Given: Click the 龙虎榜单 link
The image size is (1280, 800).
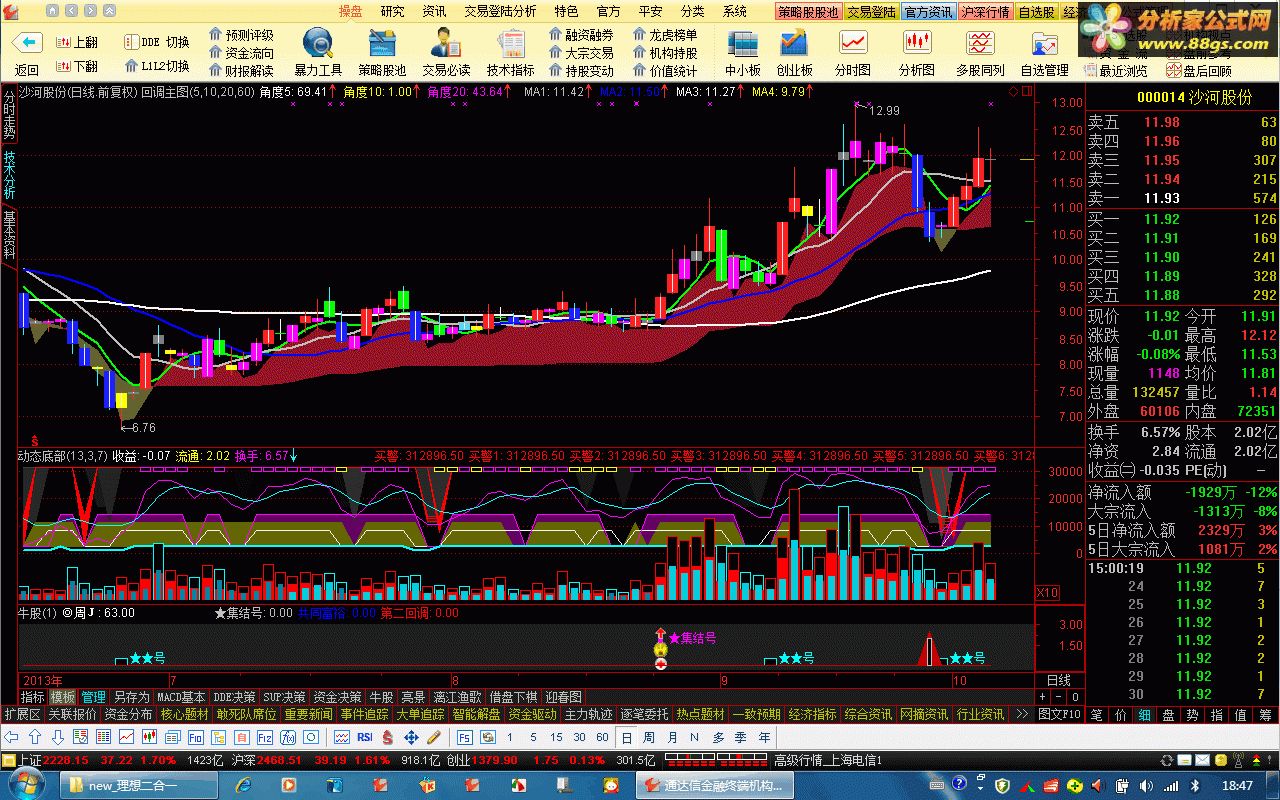Looking at the screenshot, I should (665, 35).
